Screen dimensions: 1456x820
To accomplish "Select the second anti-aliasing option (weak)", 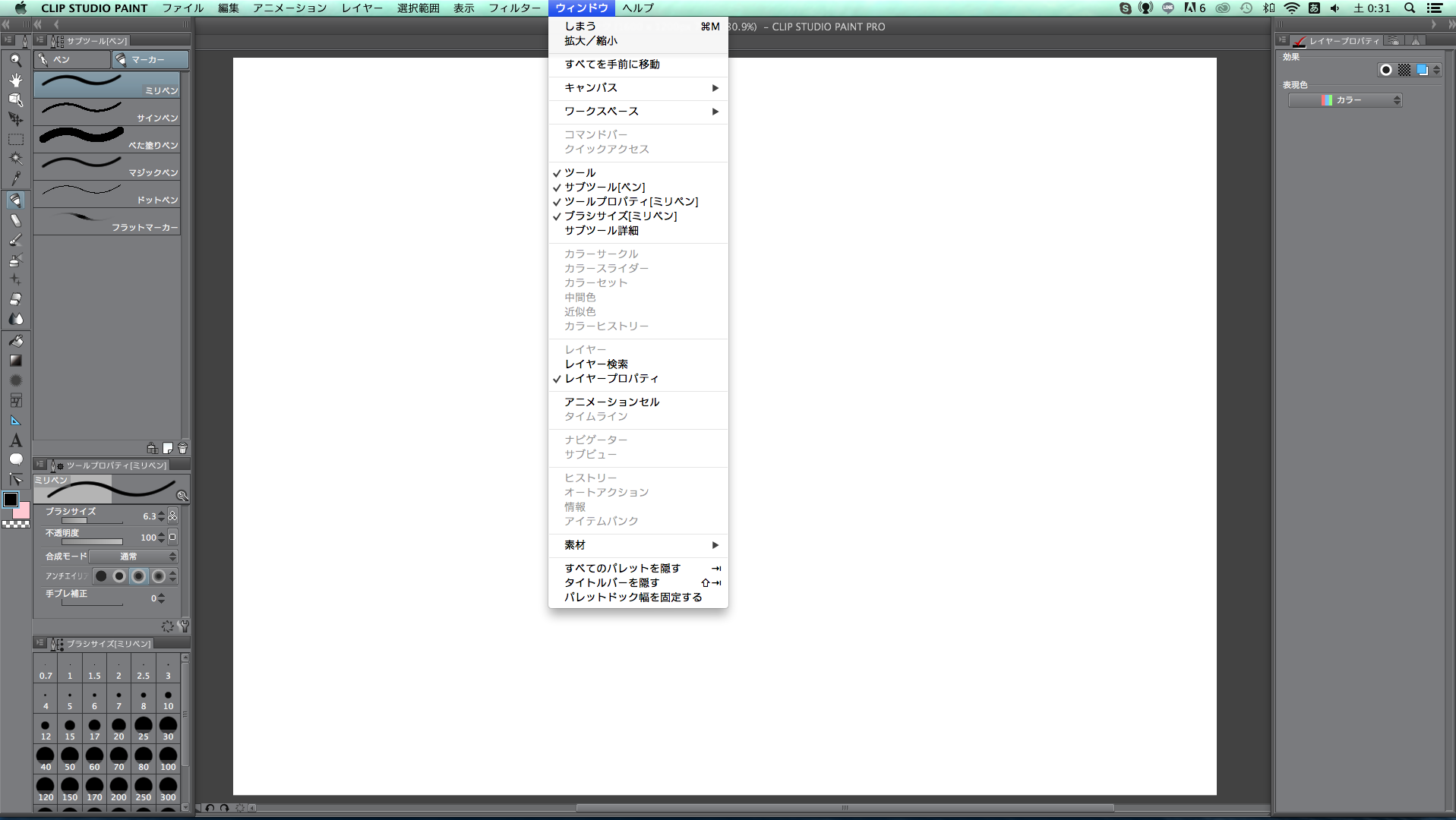I will point(119,576).
